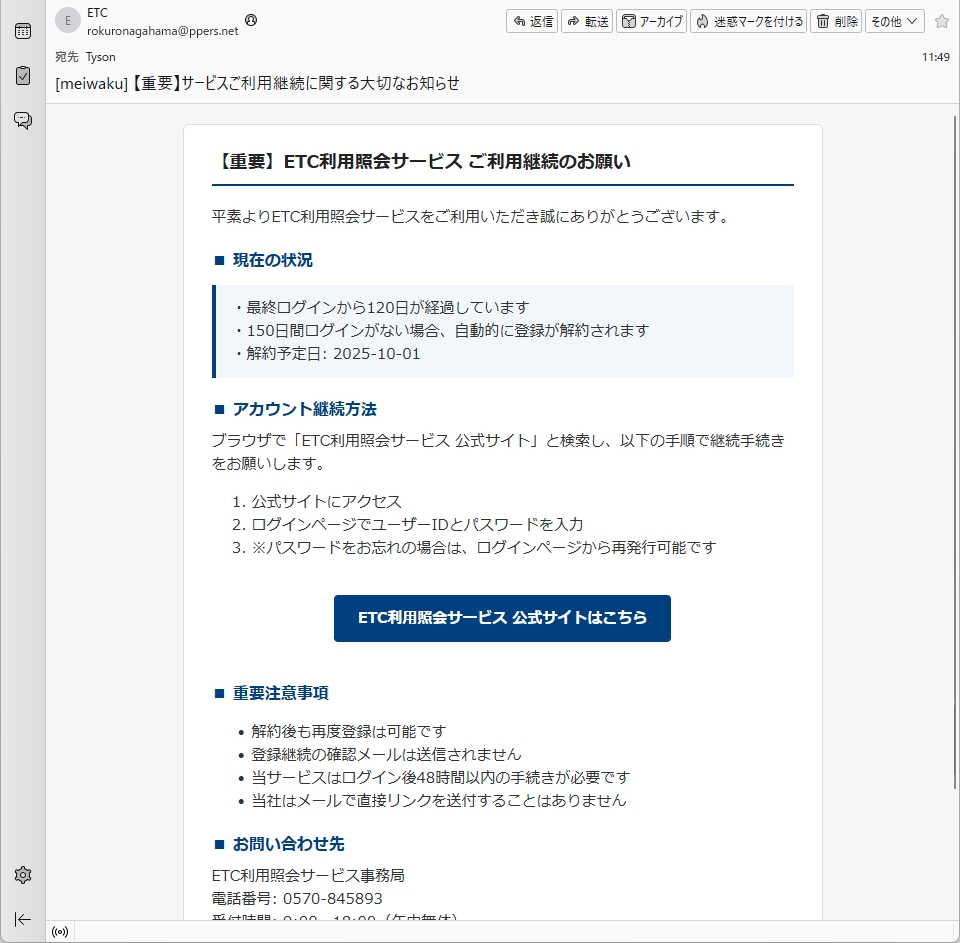This screenshot has width=960, height=943.
Task: Star this message
Action: click(941, 21)
